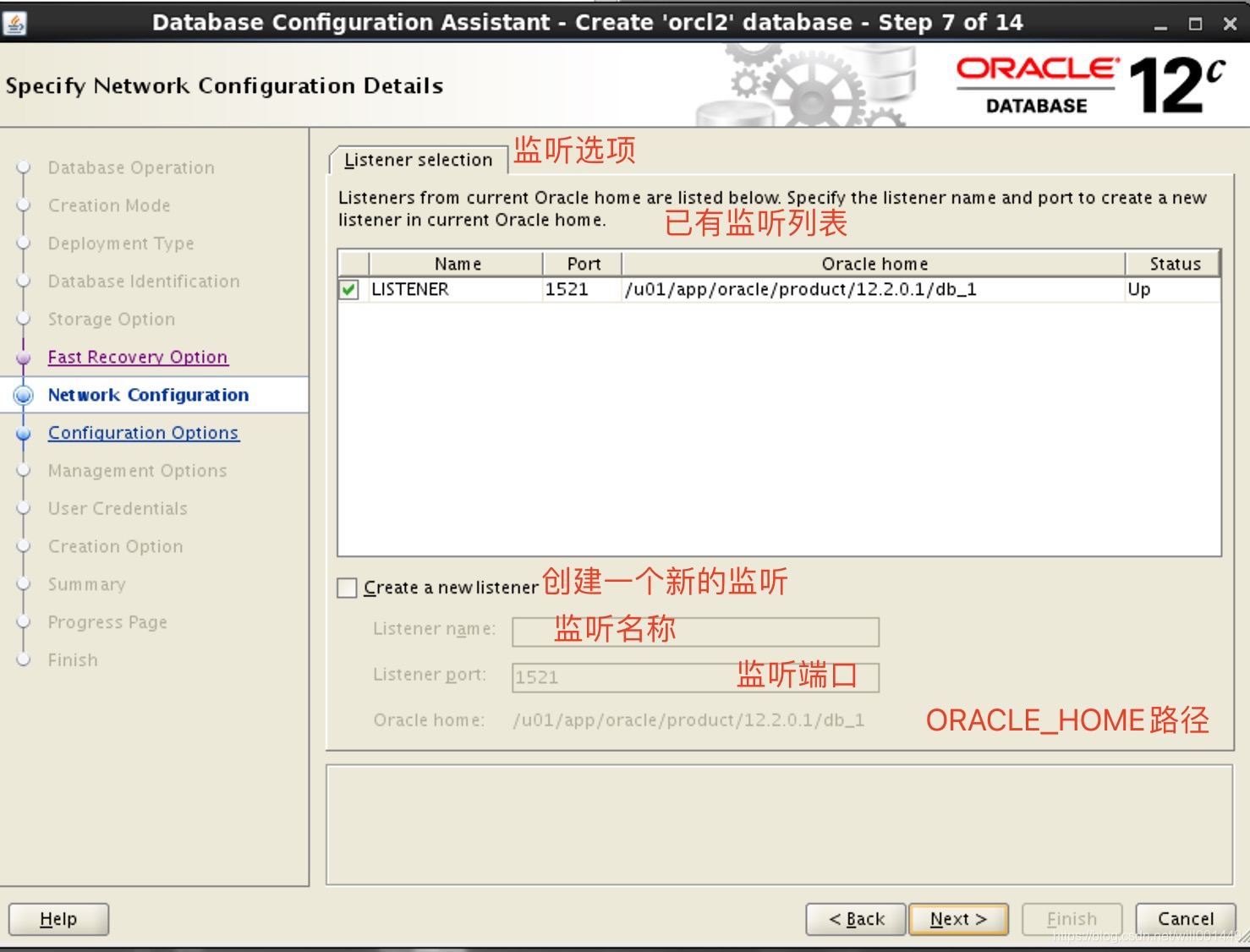1250x952 pixels.
Task: Select Network Configuration step in sidebar
Action: click(149, 395)
